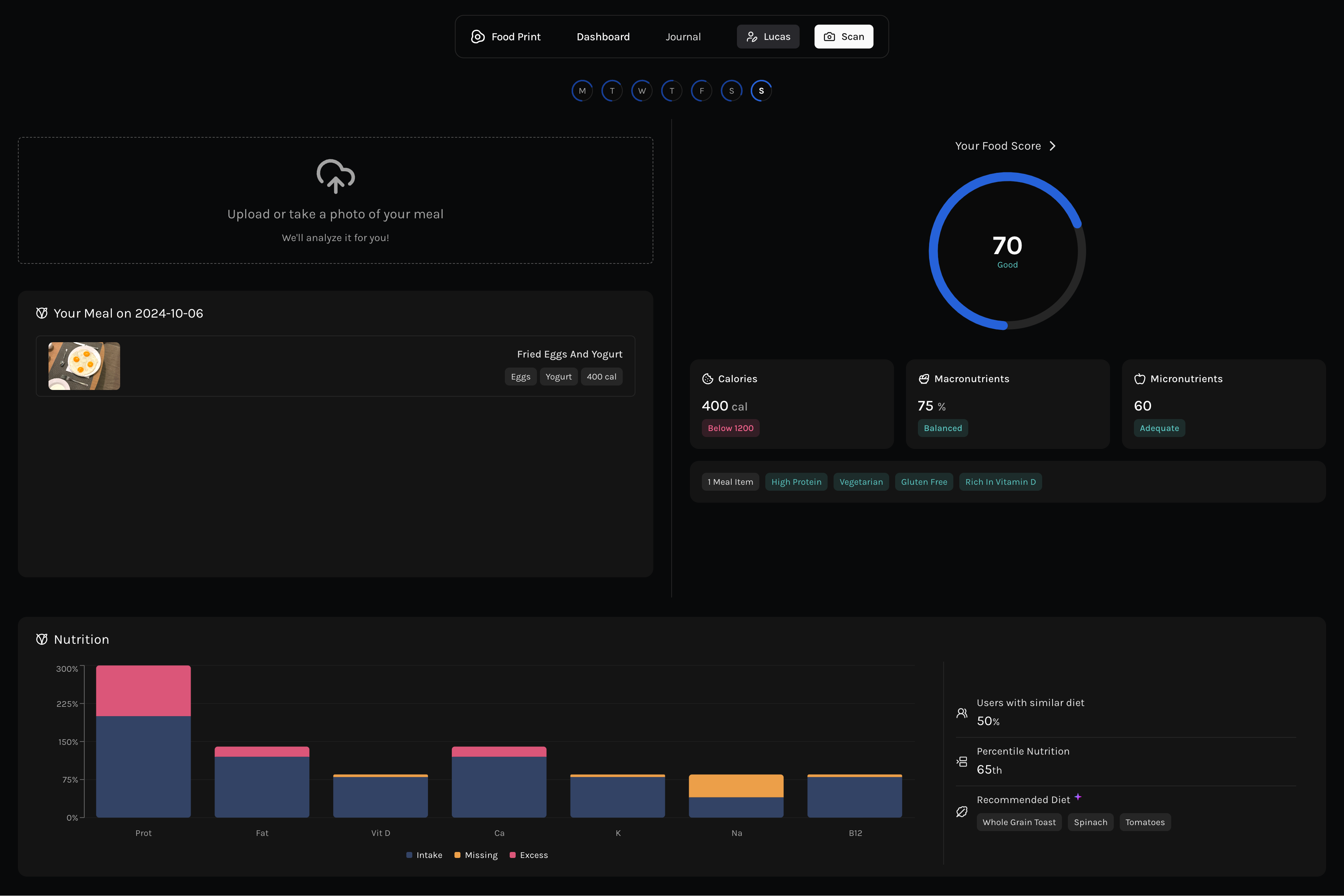Click the Macronutrients salad icon

click(923, 379)
